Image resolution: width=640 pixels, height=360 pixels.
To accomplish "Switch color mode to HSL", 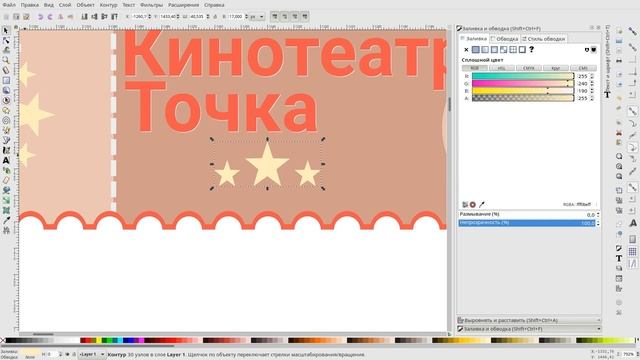I will (x=501, y=68).
